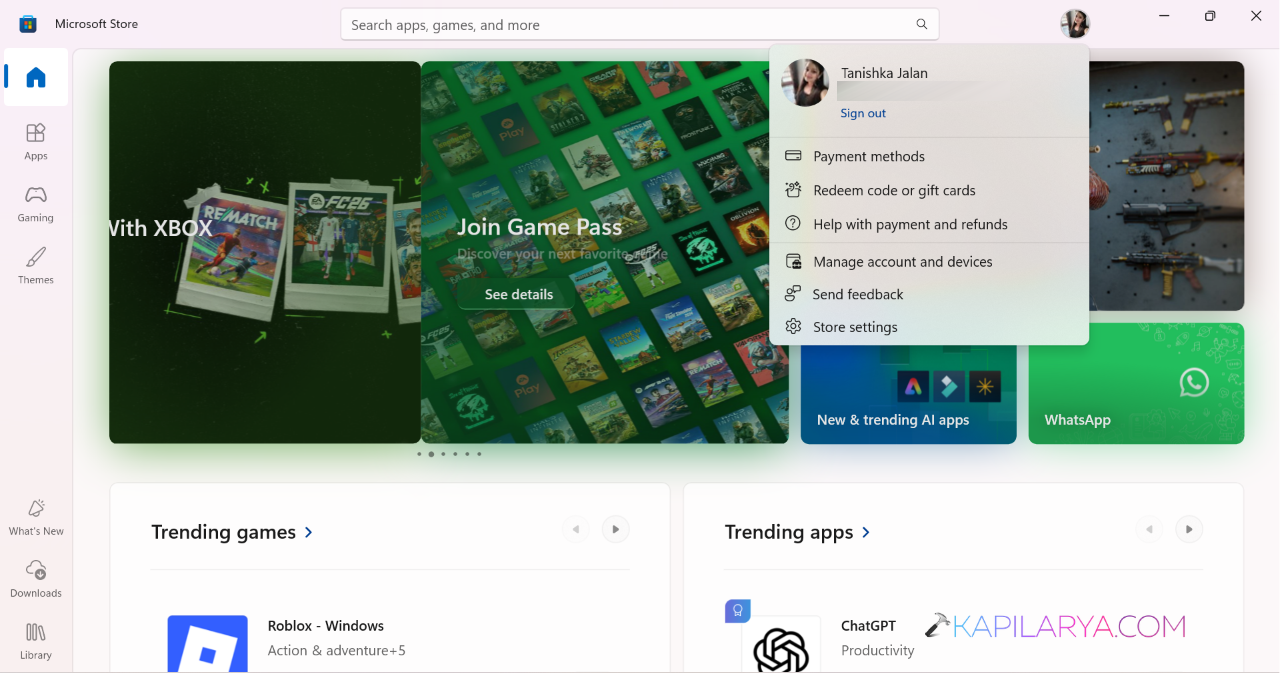Open Themes from the sidebar
This screenshot has width=1280, height=673.
[x=36, y=265]
